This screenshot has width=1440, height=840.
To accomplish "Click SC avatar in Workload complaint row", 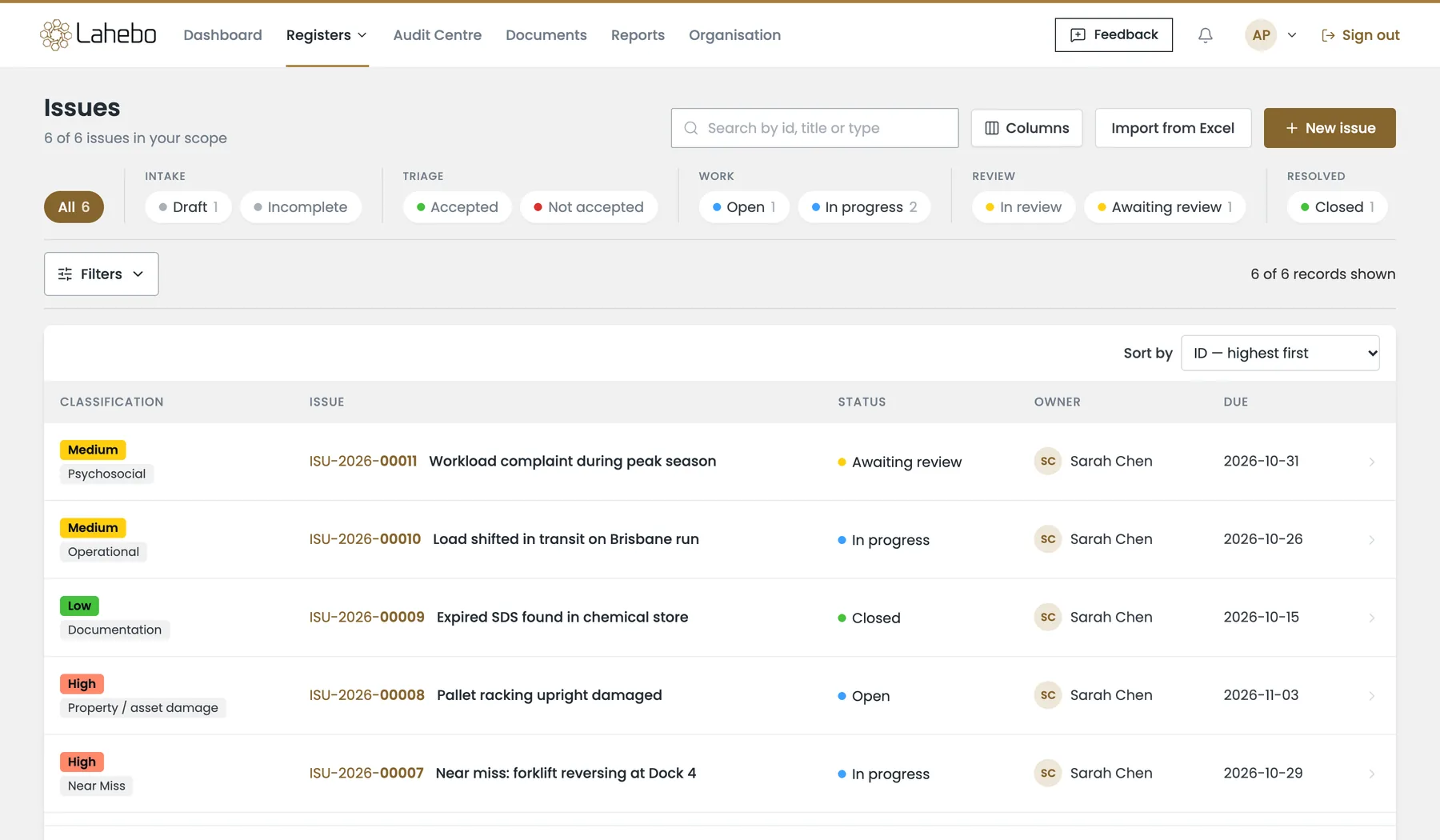I will tap(1048, 462).
